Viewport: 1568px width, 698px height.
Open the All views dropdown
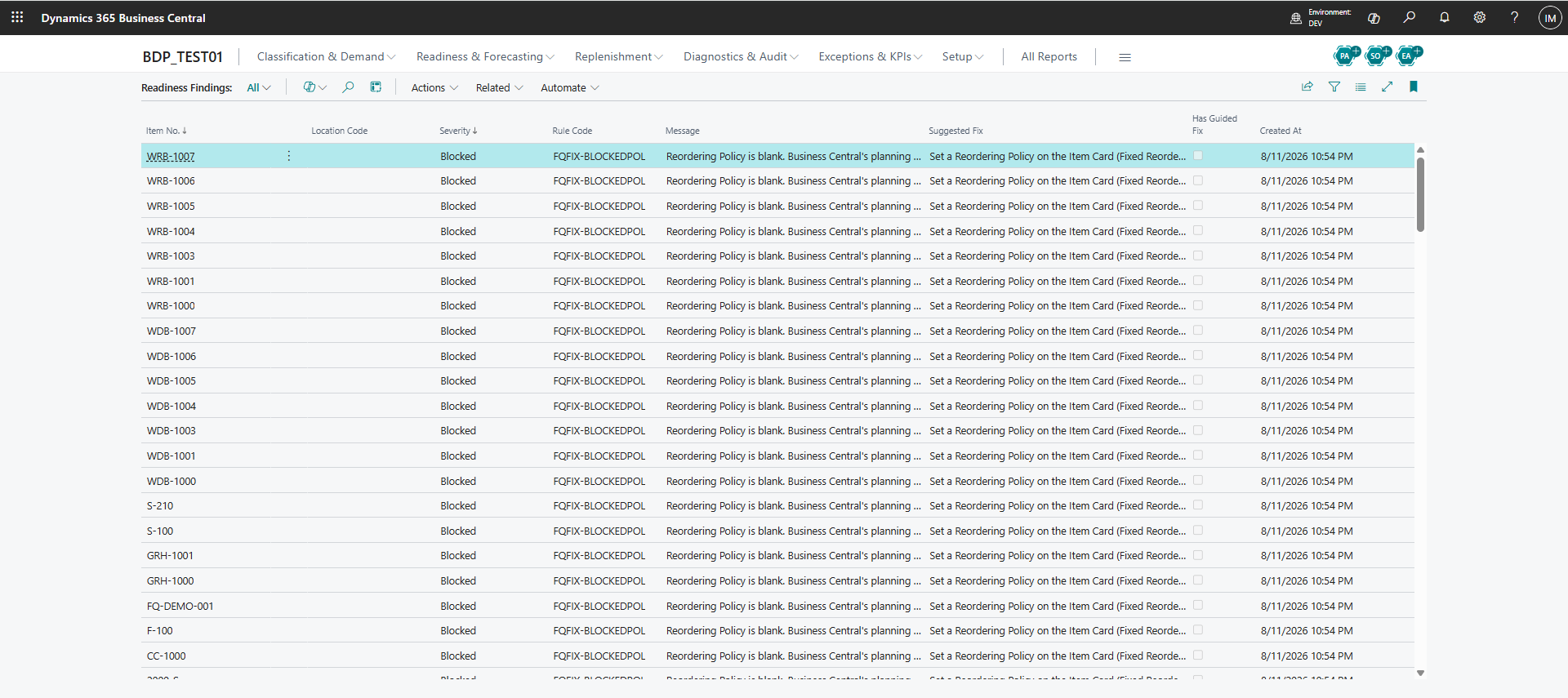pos(259,87)
